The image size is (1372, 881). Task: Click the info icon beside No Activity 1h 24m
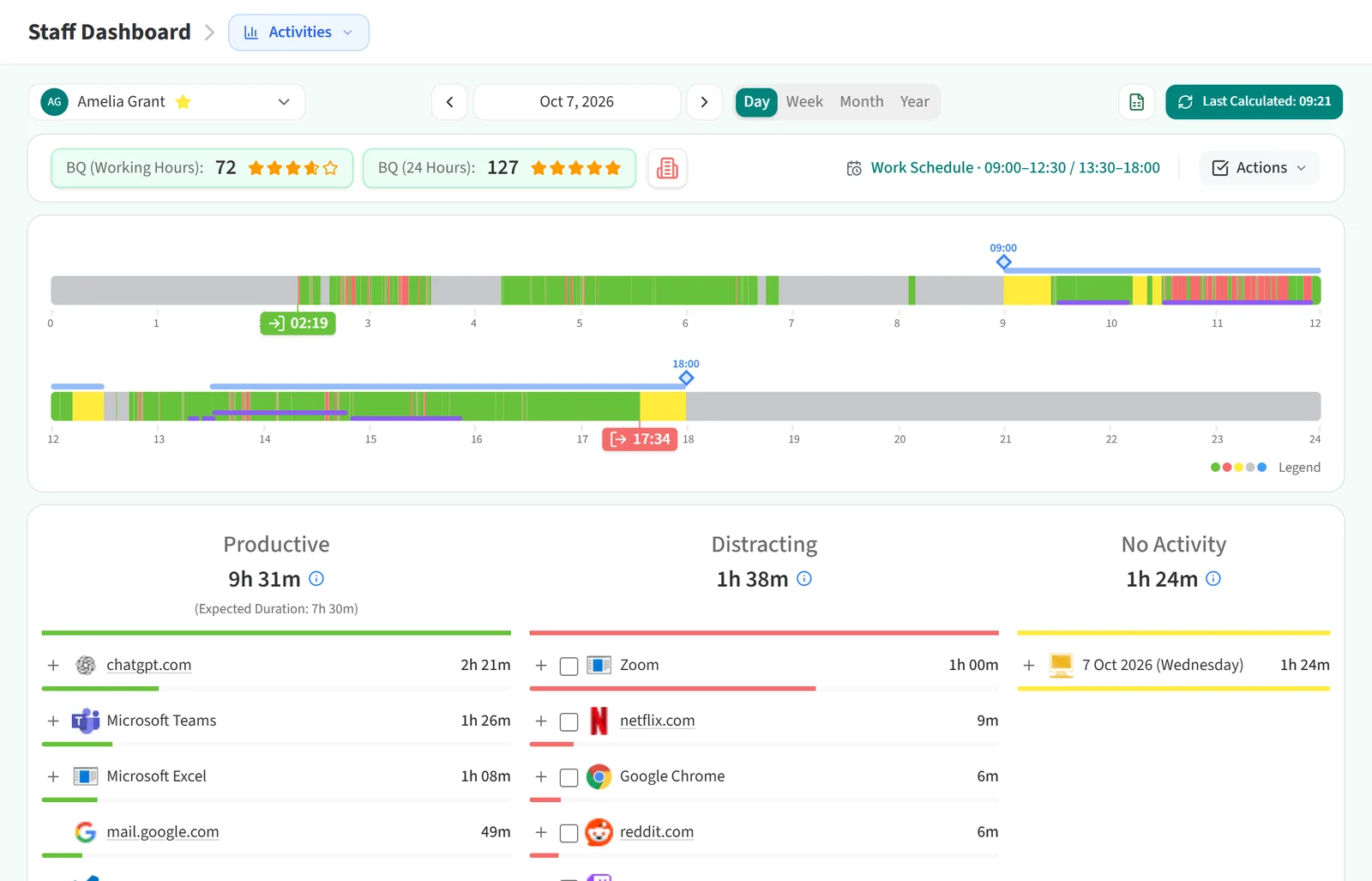click(x=1213, y=579)
